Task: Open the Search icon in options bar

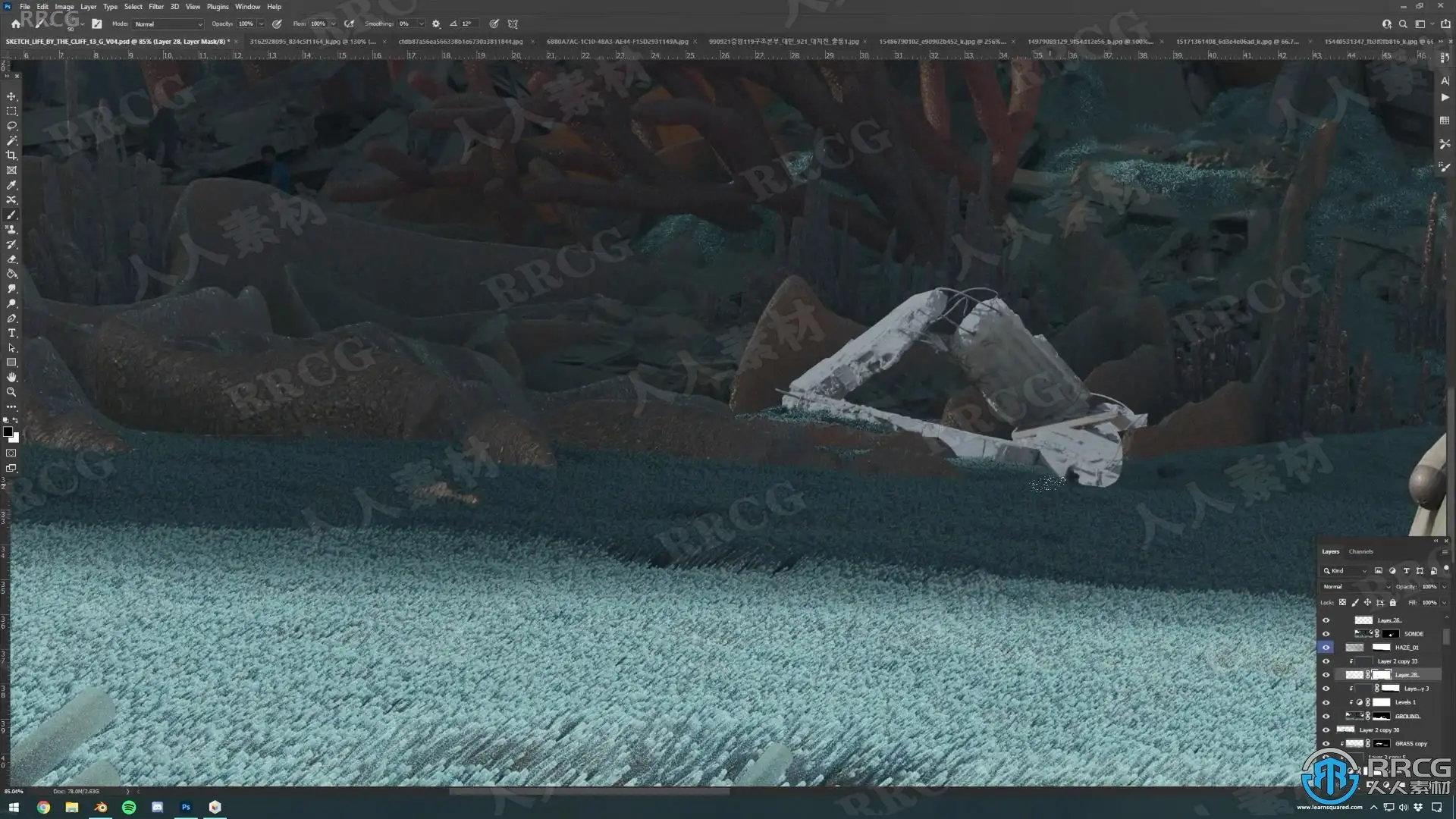Action: point(1403,24)
